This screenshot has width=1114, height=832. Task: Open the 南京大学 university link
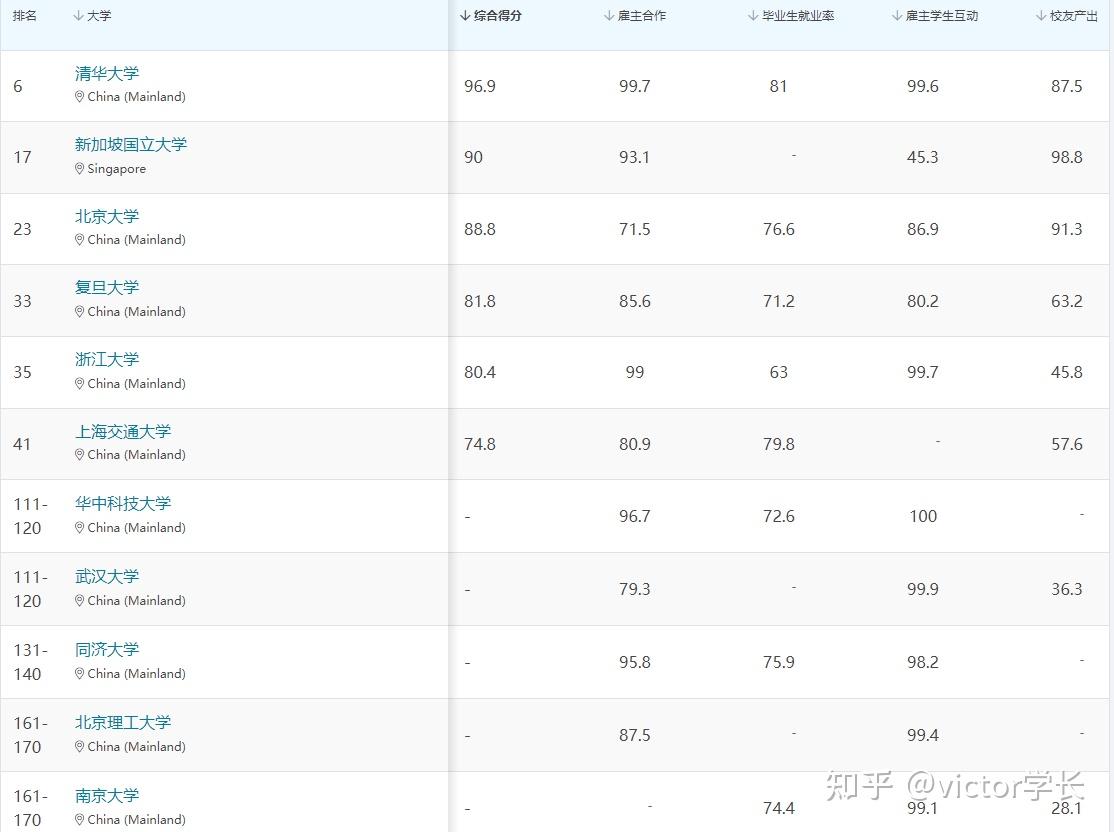[x=107, y=796]
